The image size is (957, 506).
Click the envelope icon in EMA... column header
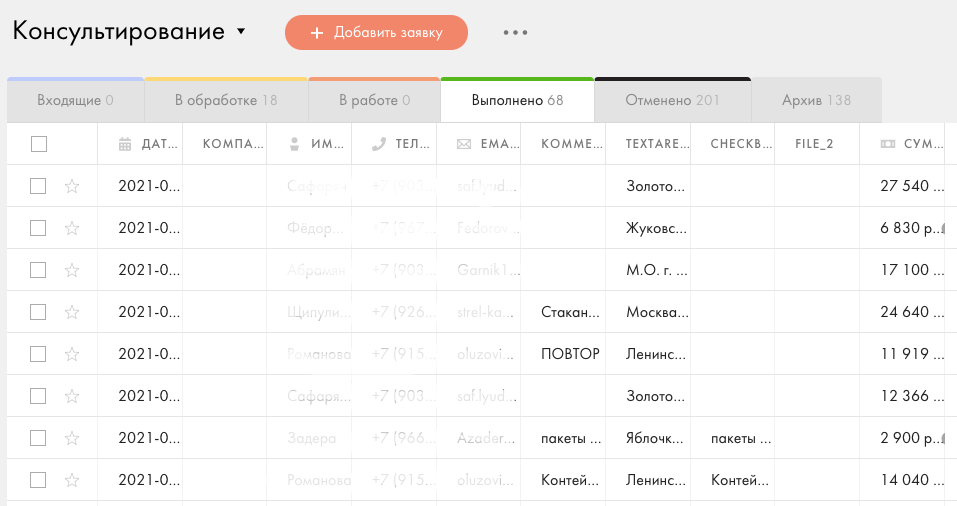pyautogui.click(x=464, y=144)
